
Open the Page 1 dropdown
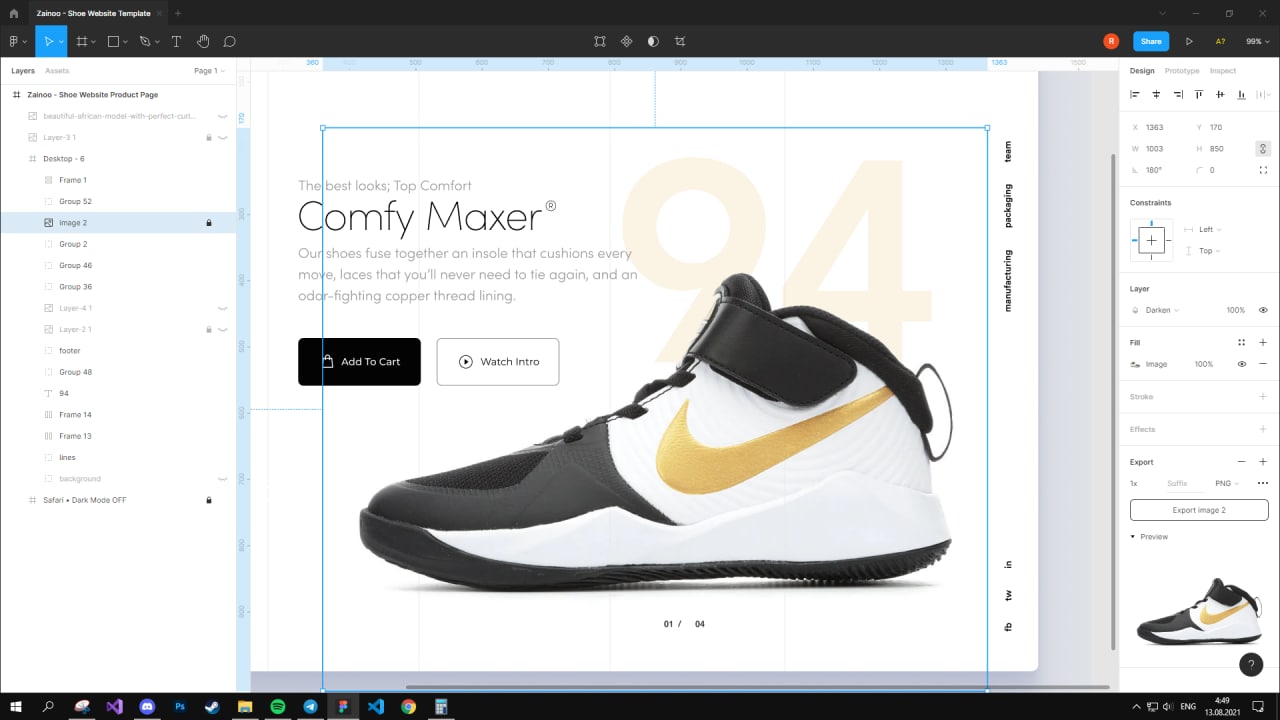[x=209, y=71]
